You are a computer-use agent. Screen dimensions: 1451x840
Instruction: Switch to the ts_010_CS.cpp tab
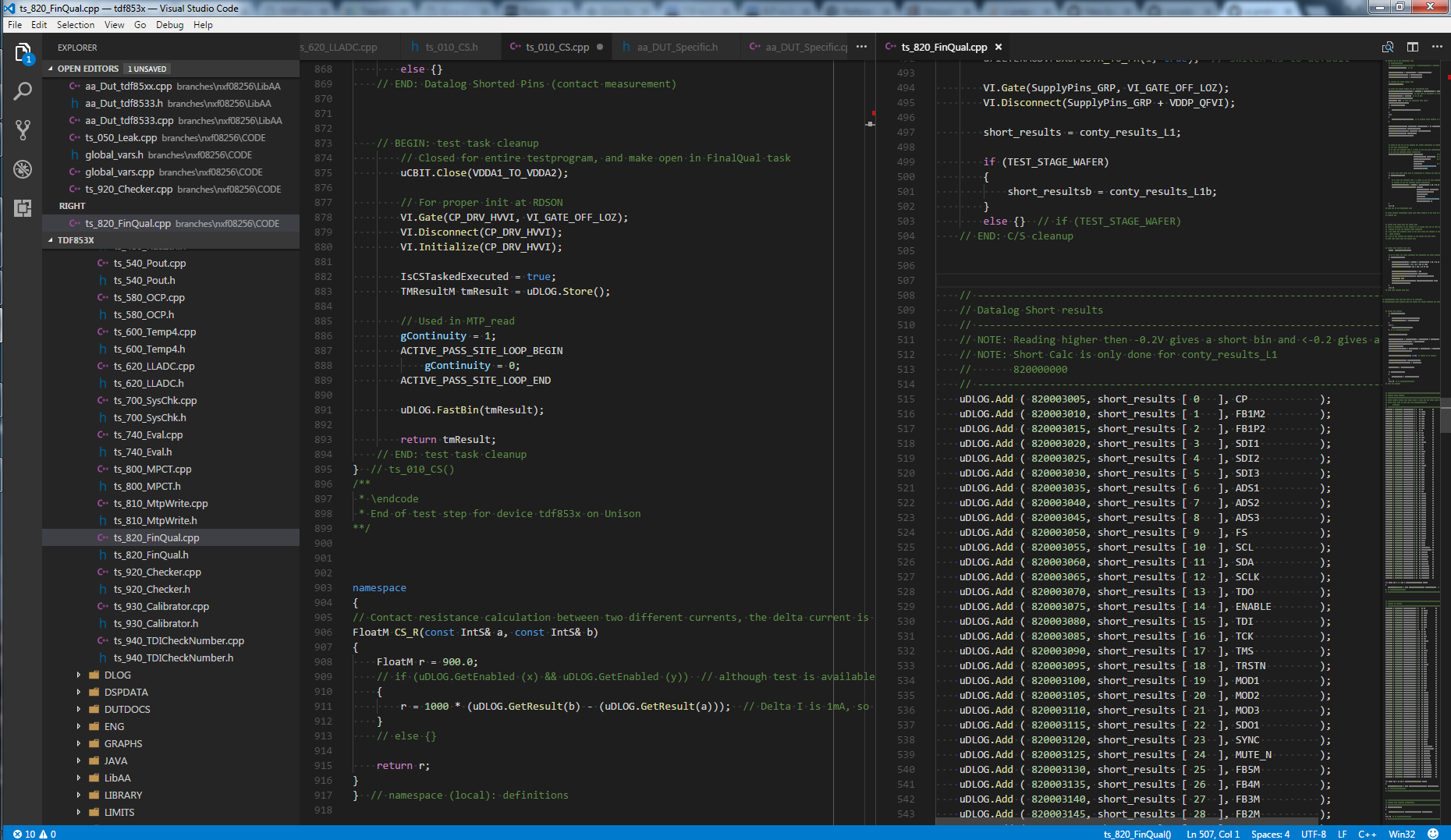(x=555, y=47)
